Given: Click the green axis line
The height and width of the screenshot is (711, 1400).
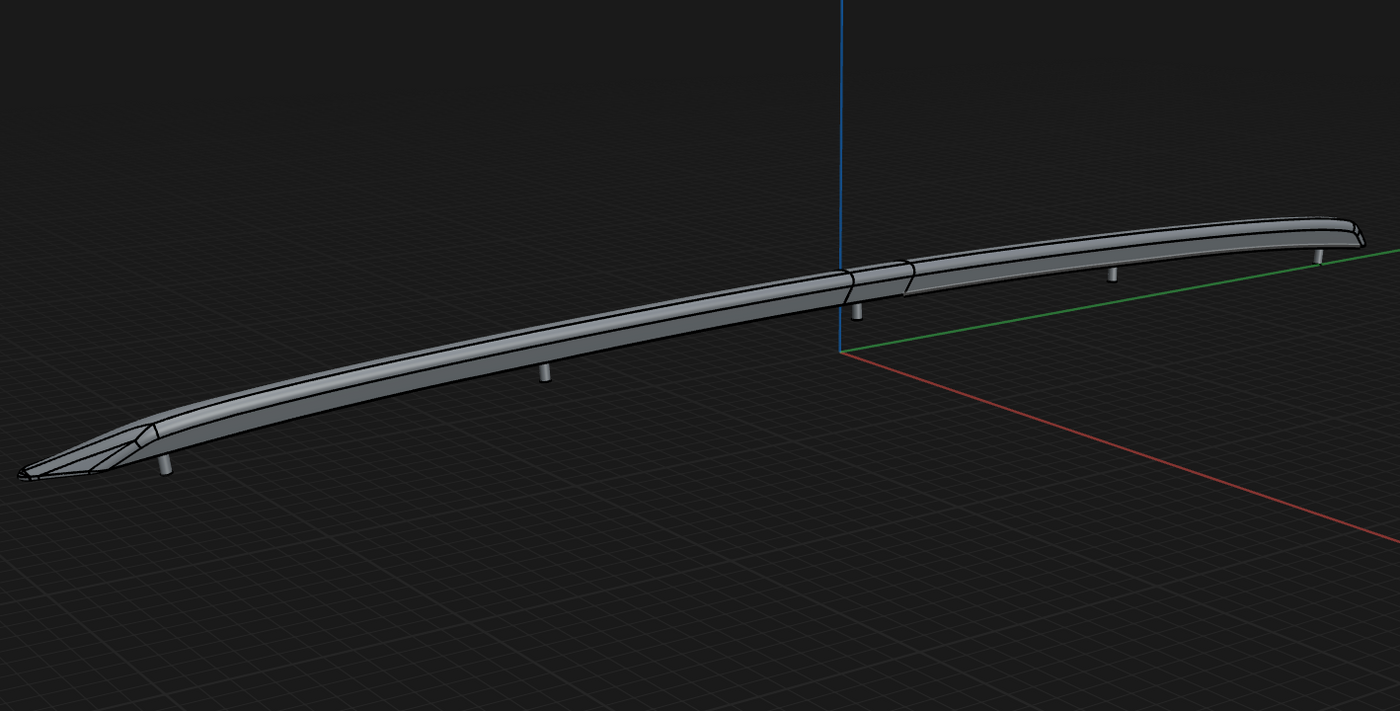Looking at the screenshot, I should [x=1120, y=300].
